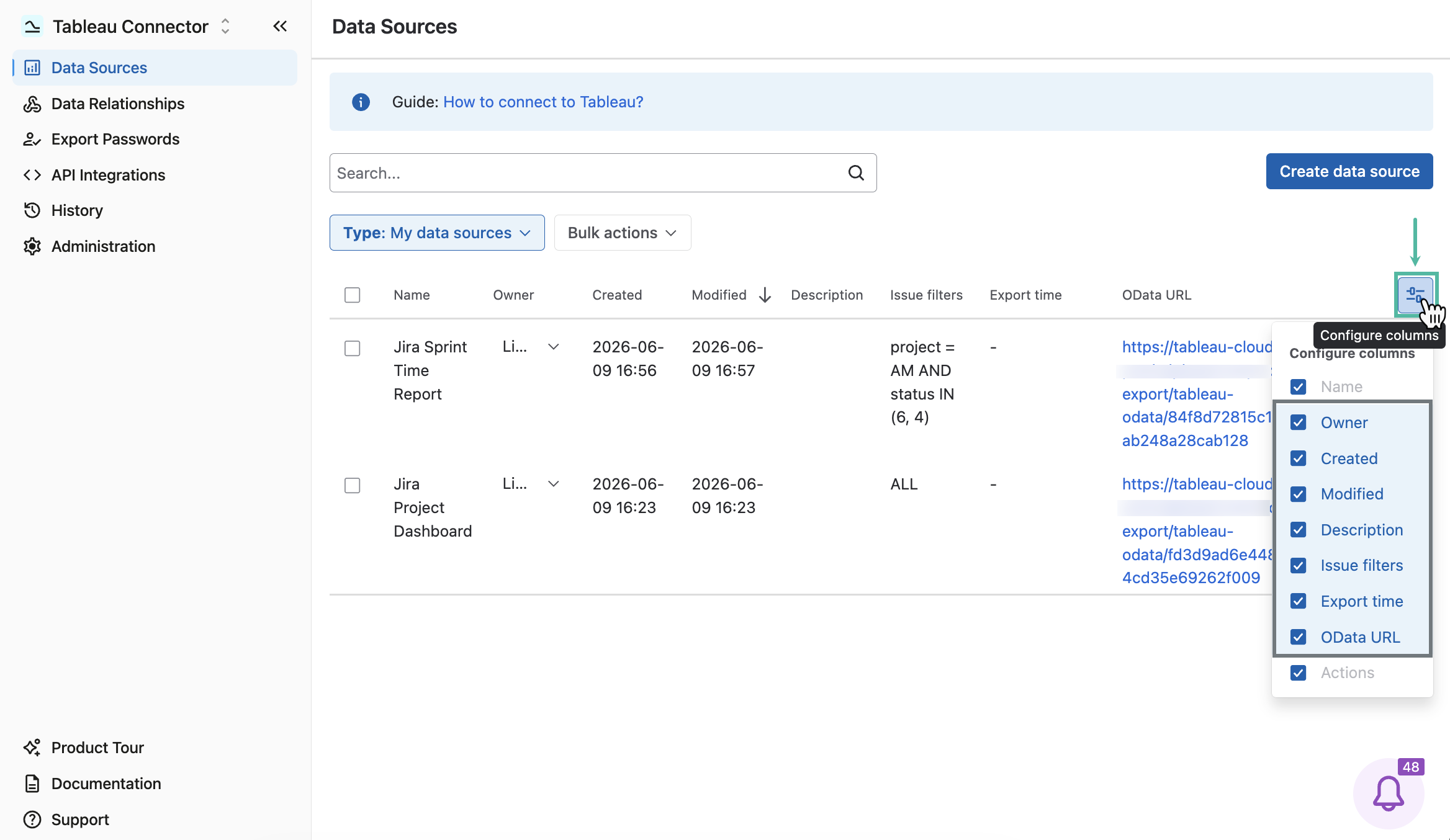This screenshot has height=840, width=1450.
Task: Click the Export time column header
Action: tap(1025, 295)
